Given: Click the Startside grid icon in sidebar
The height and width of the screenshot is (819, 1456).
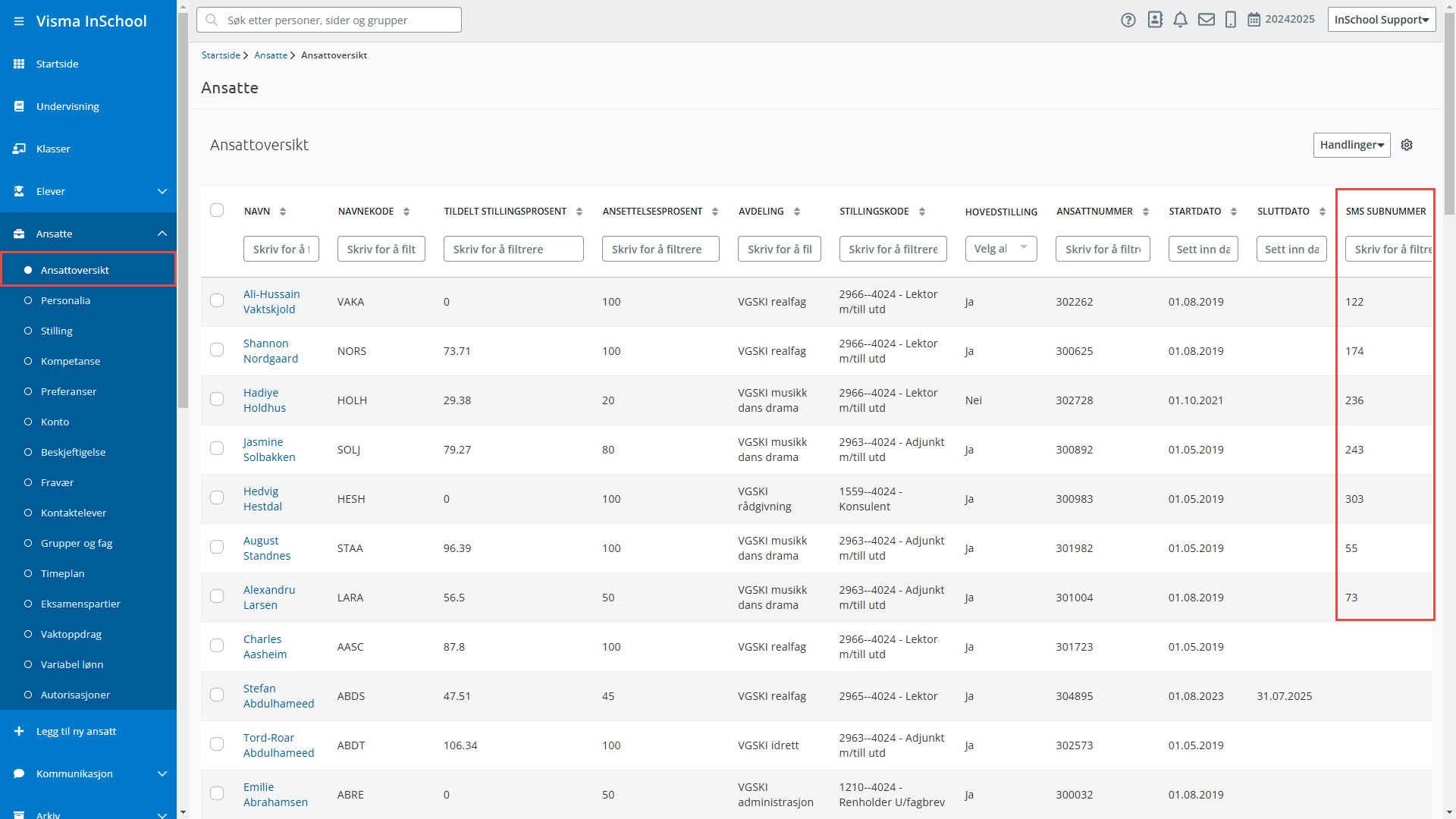Looking at the screenshot, I should [x=19, y=64].
